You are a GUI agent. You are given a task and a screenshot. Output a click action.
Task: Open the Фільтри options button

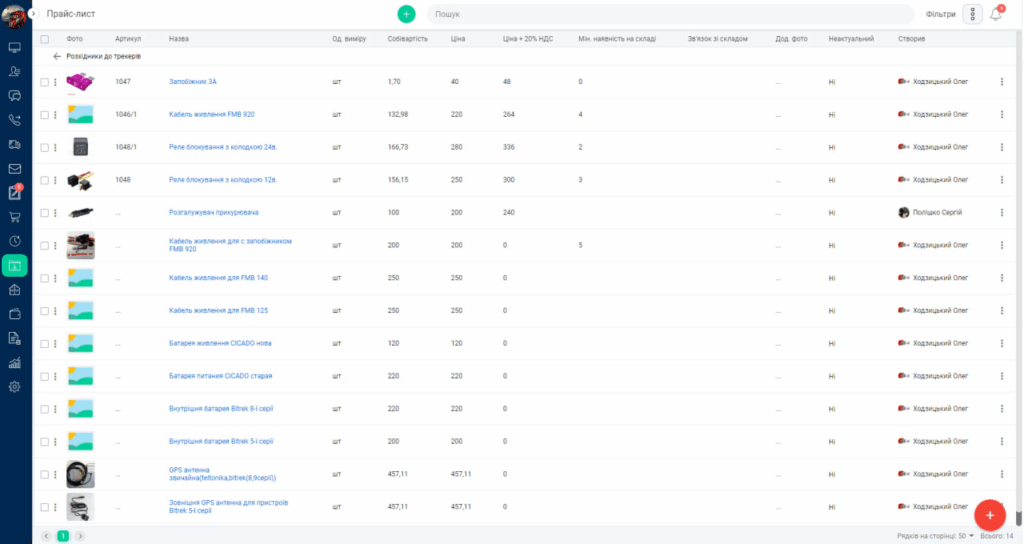click(x=972, y=14)
